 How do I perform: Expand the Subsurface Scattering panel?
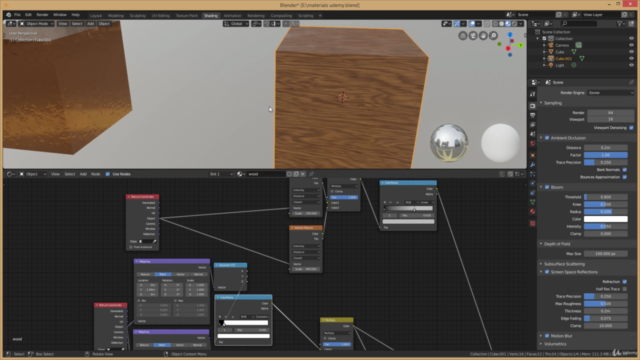pyautogui.click(x=564, y=264)
